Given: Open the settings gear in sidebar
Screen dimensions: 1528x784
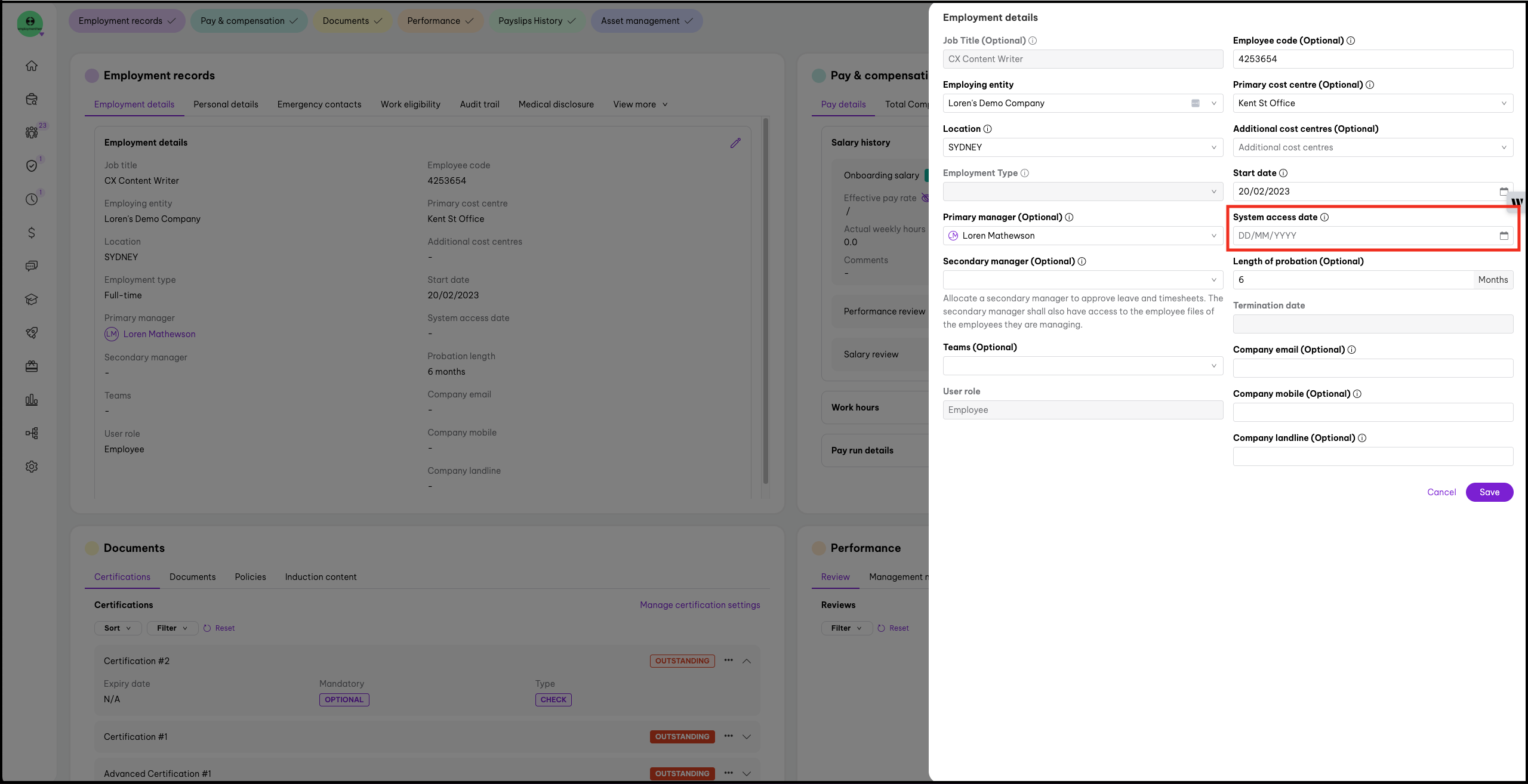Looking at the screenshot, I should coord(32,467).
